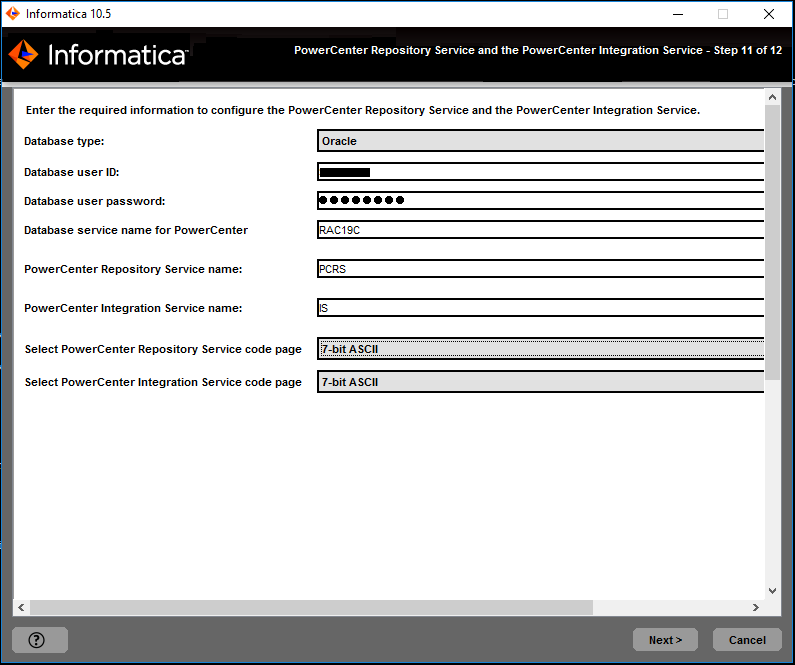Click the vertical scrollbar thumb
795x665 pixels.
772,242
